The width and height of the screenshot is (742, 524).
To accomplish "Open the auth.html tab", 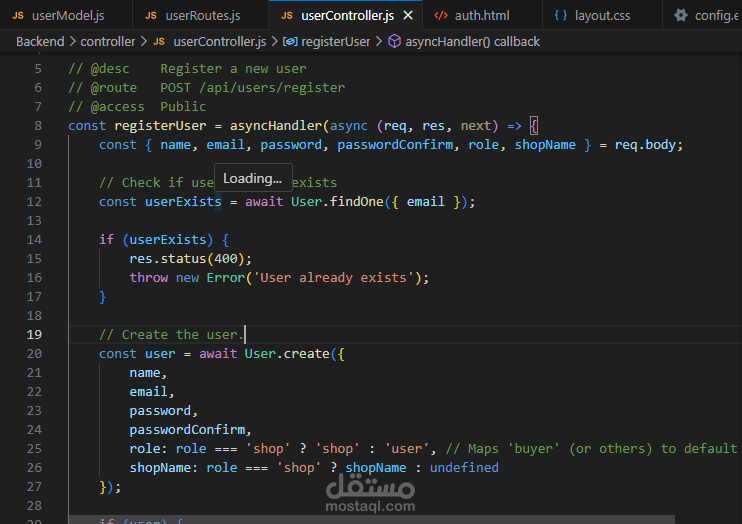I will click(x=482, y=16).
